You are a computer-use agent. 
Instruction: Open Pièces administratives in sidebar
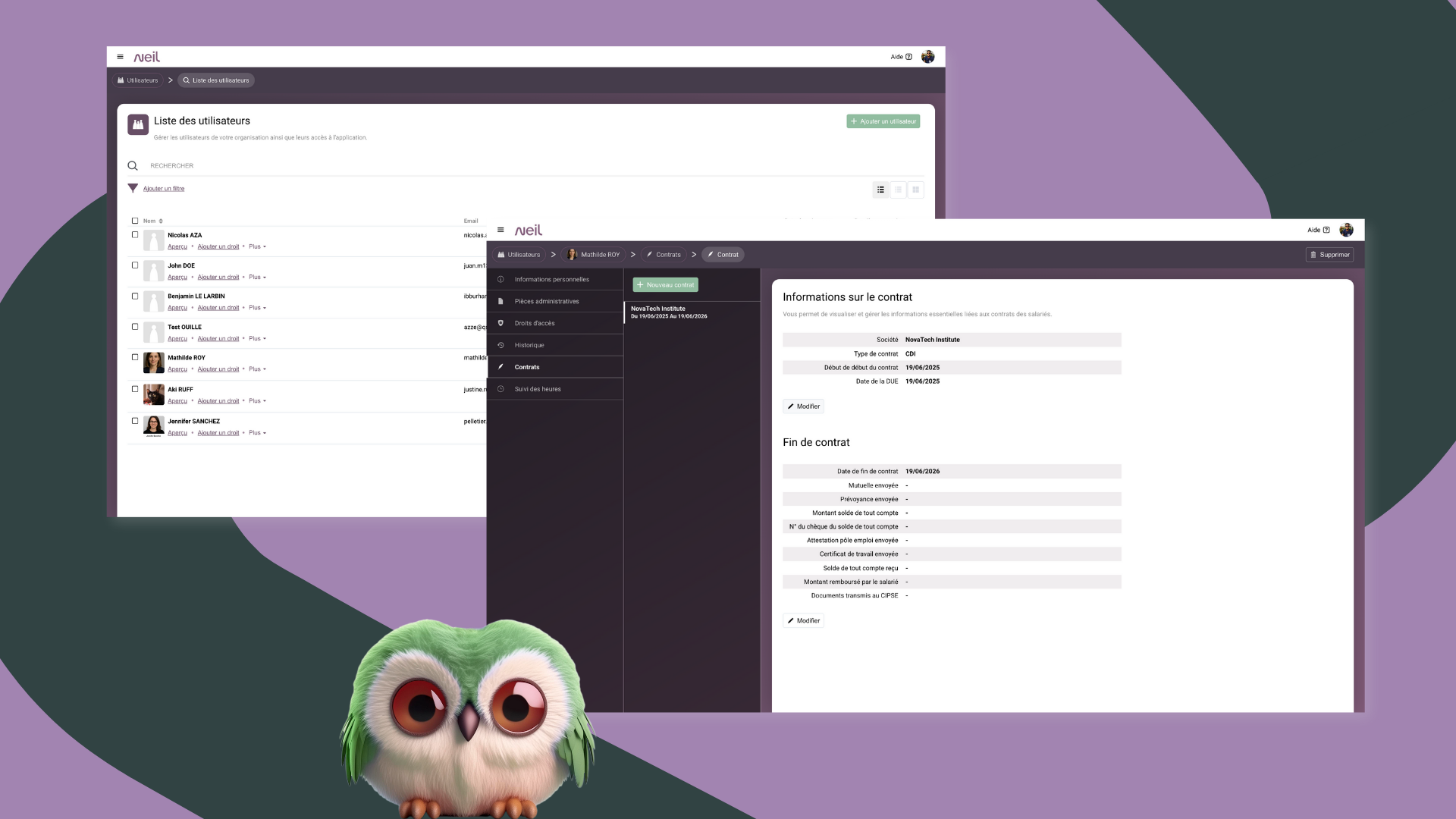pyautogui.click(x=546, y=301)
